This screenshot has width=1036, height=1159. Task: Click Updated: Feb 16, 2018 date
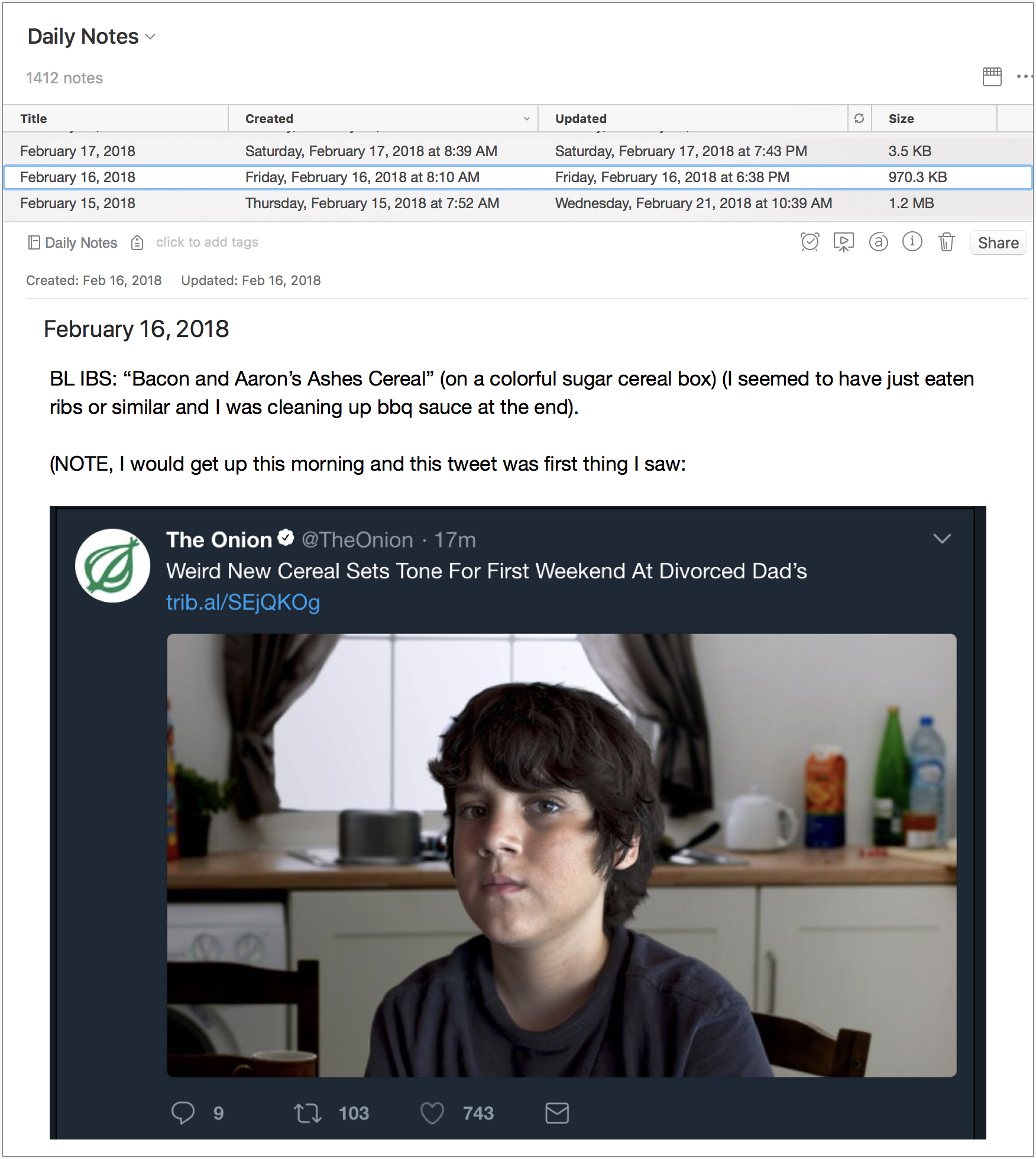251,280
